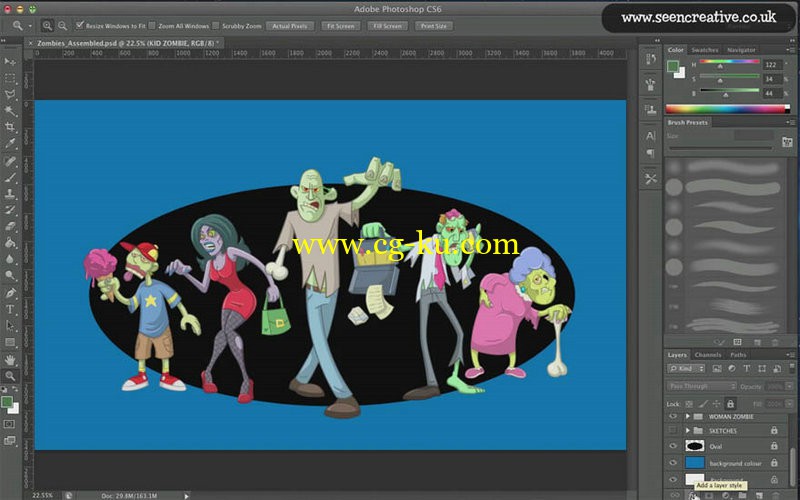Image resolution: width=800 pixels, height=500 pixels.
Task: Open the Color panel flyout menu
Action: point(790,50)
